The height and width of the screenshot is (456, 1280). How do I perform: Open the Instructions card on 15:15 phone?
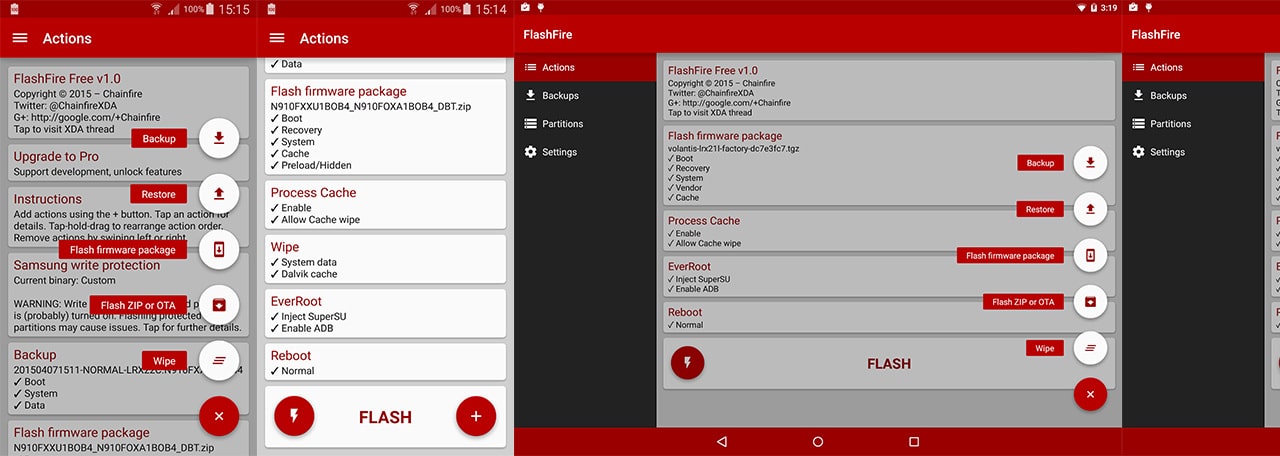click(129, 216)
